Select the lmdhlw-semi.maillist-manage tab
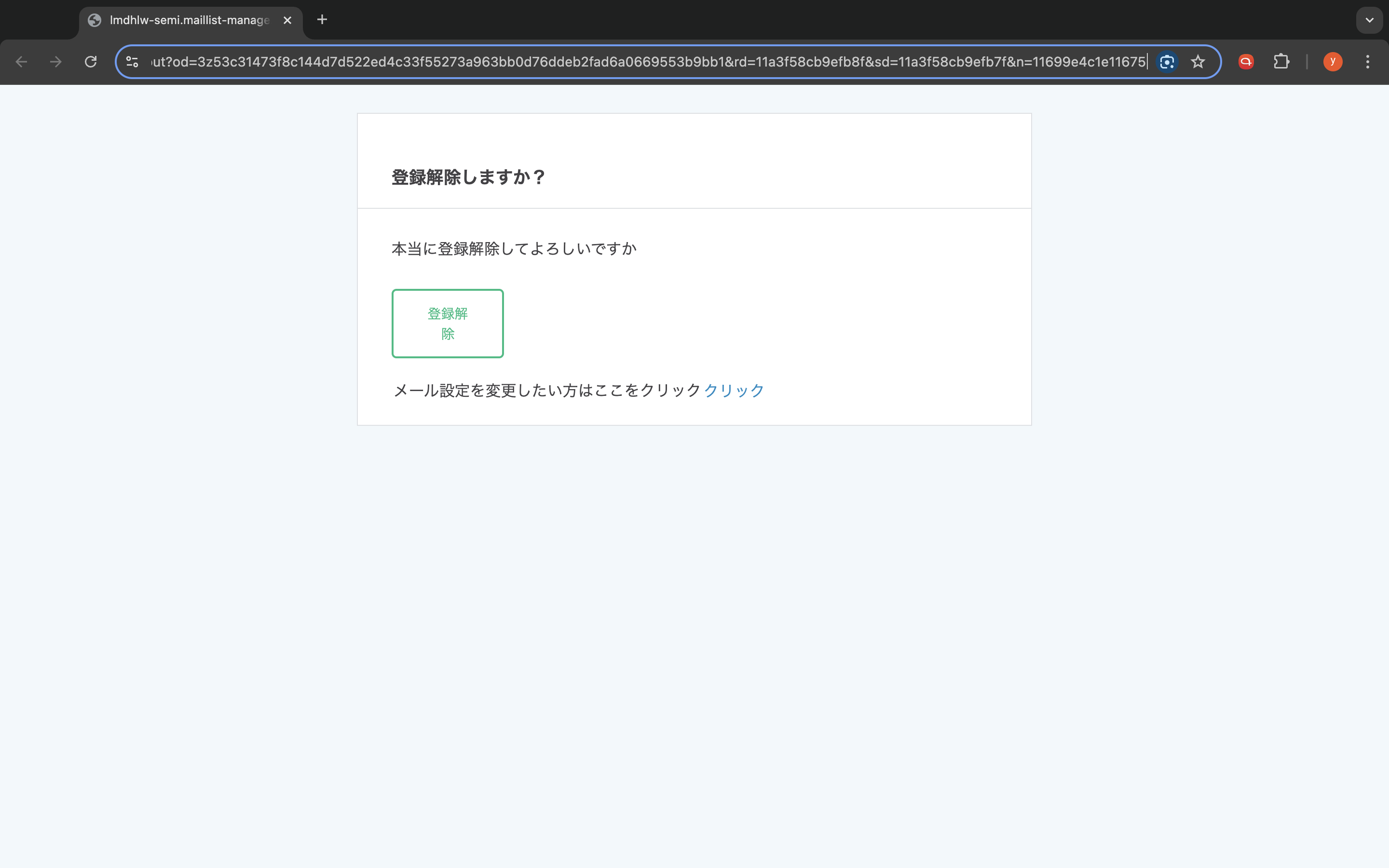This screenshot has height=868, width=1389. pyautogui.click(x=190, y=20)
